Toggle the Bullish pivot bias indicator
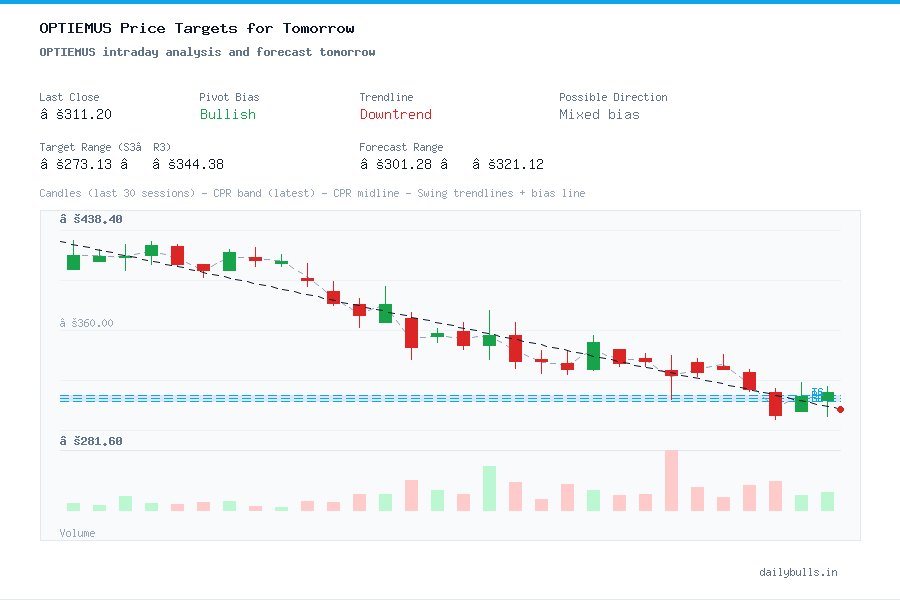This screenshot has width=900, height=600. pyautogui.click(x=227, y=115)
